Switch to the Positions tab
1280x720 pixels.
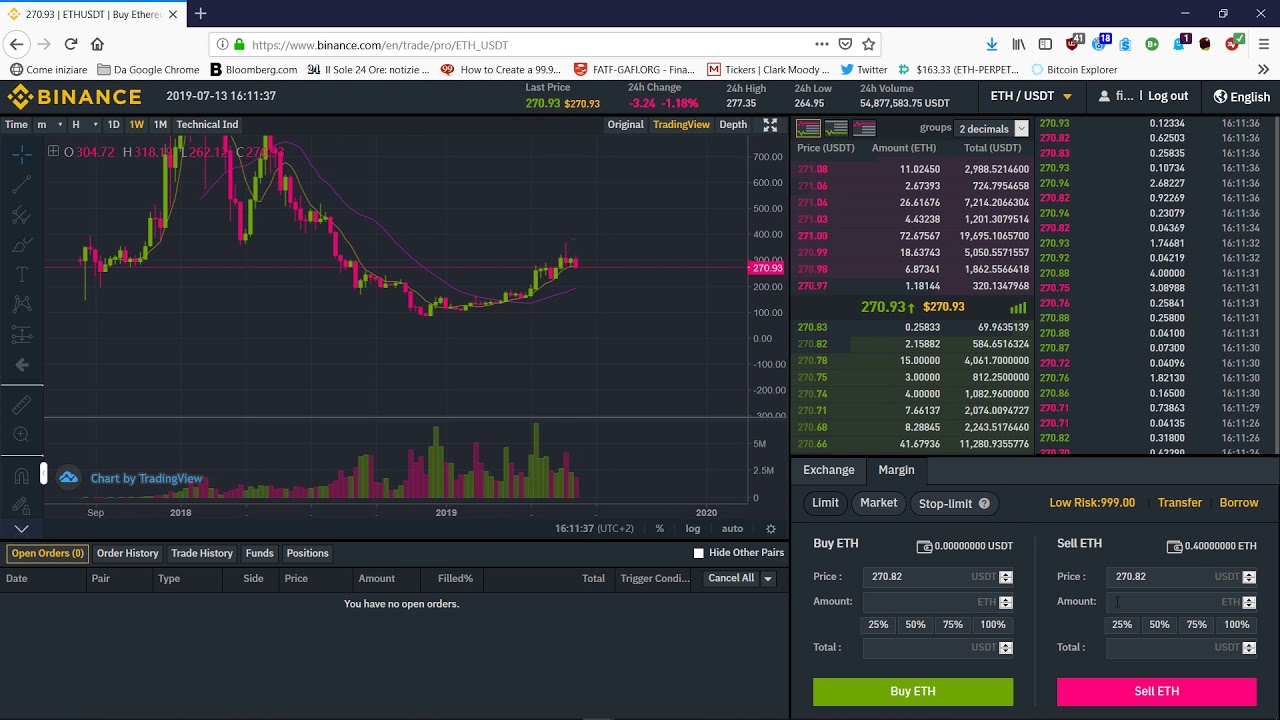click(307, 553)
